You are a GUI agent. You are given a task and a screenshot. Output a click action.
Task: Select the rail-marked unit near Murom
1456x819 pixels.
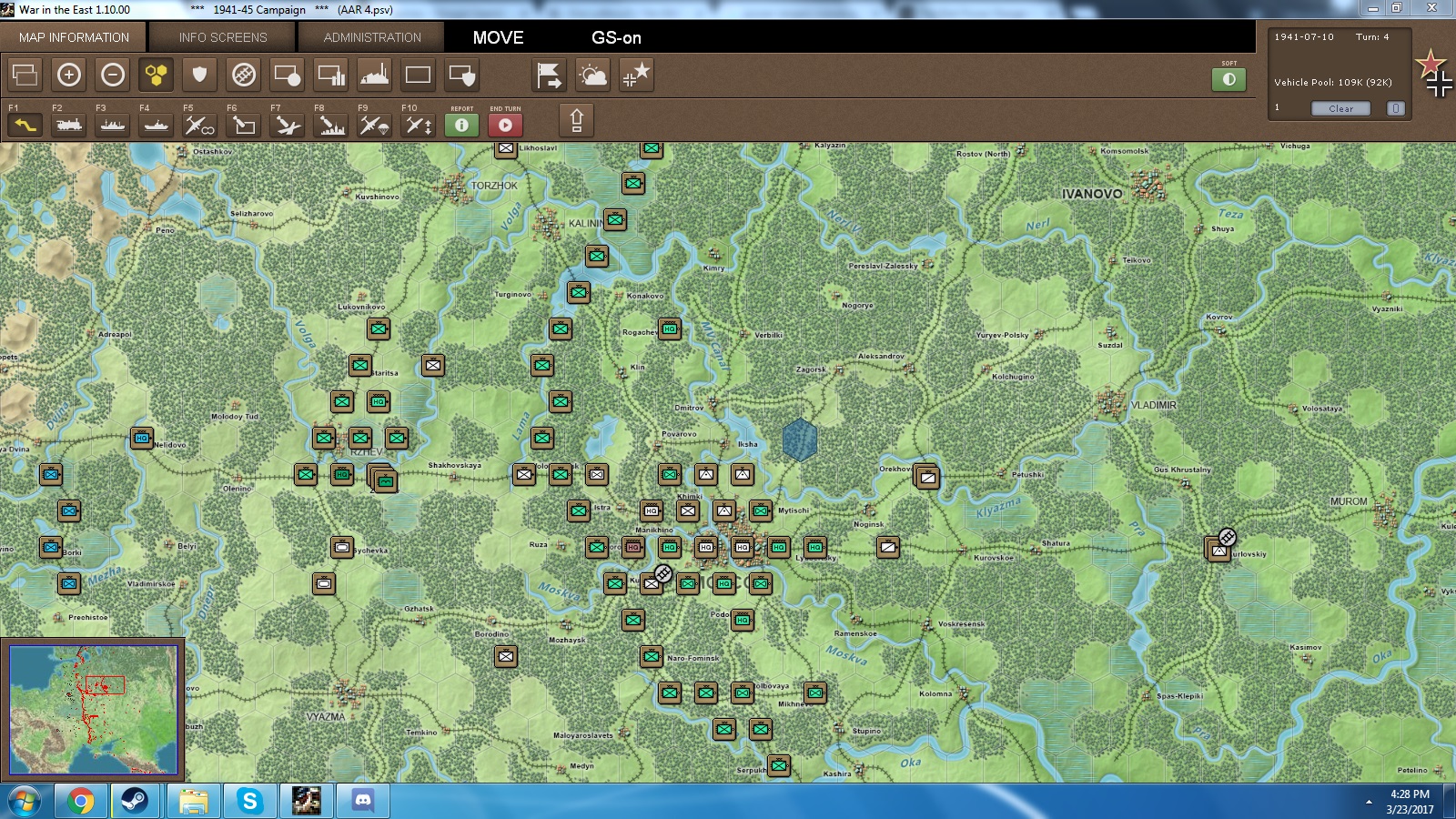[1219, 548]
